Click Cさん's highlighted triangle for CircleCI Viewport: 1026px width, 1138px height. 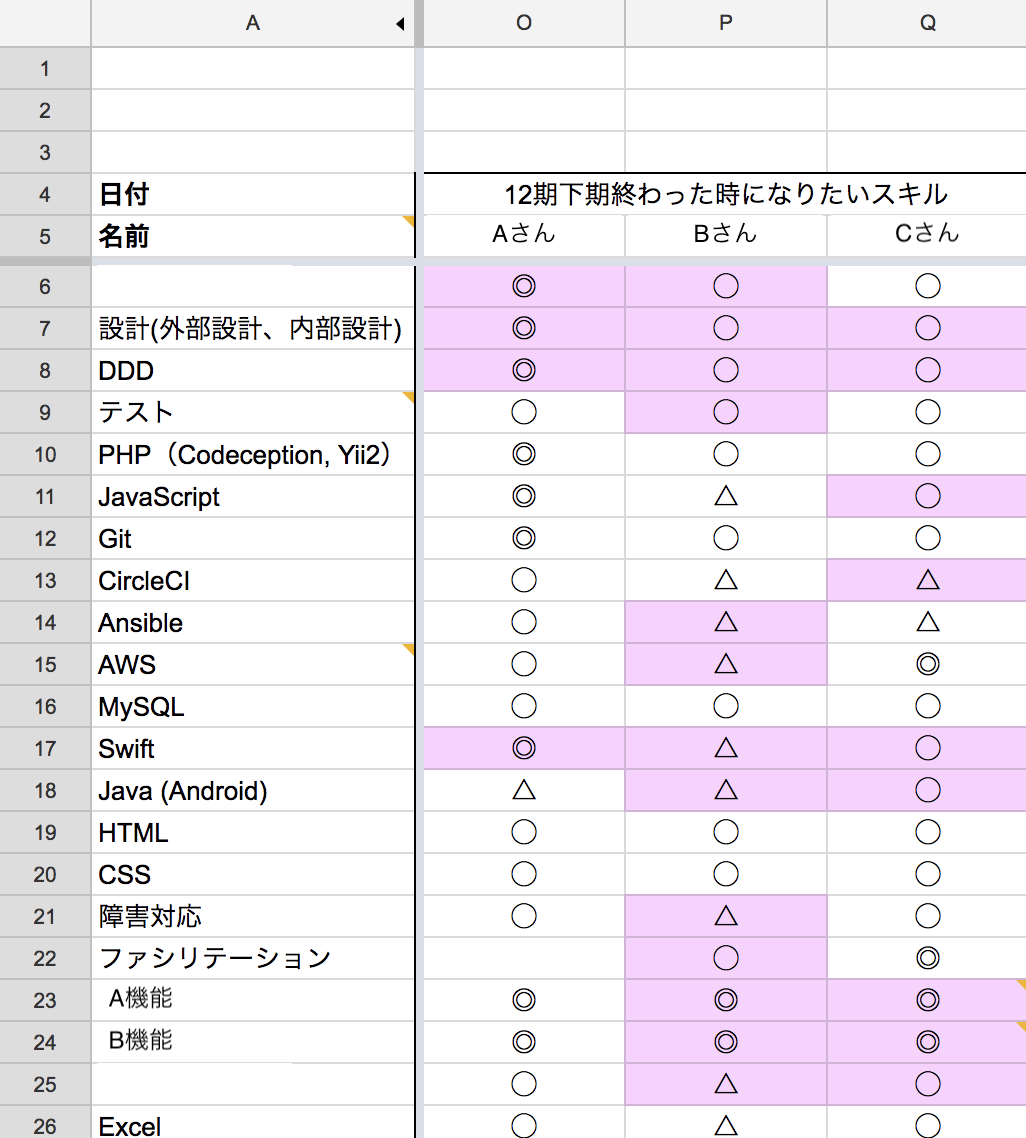[x=927, y=581]
